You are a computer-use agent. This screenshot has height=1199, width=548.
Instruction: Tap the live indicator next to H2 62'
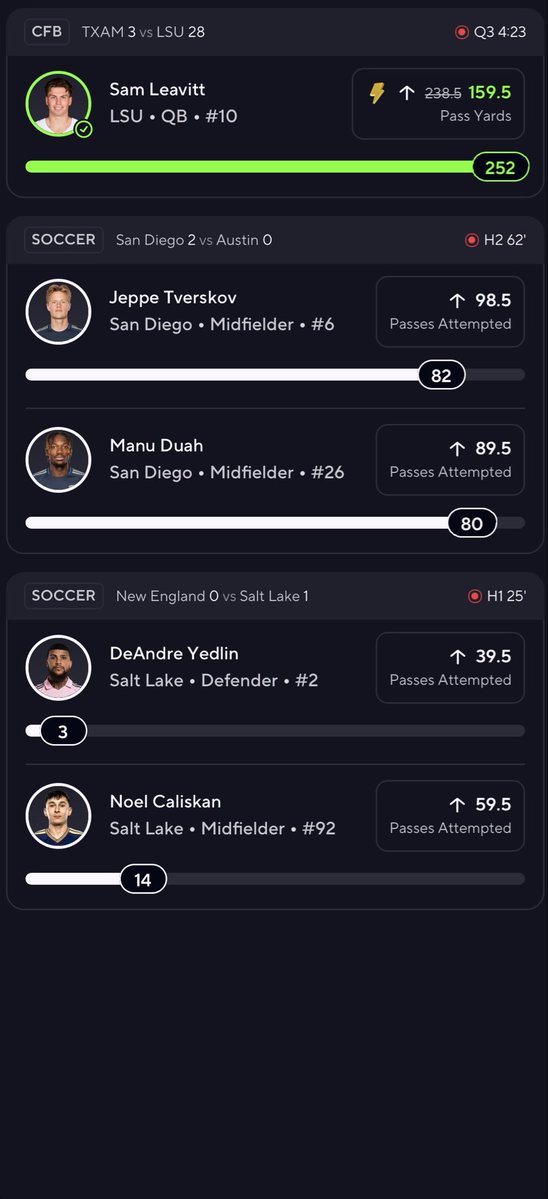pos(472,240)
